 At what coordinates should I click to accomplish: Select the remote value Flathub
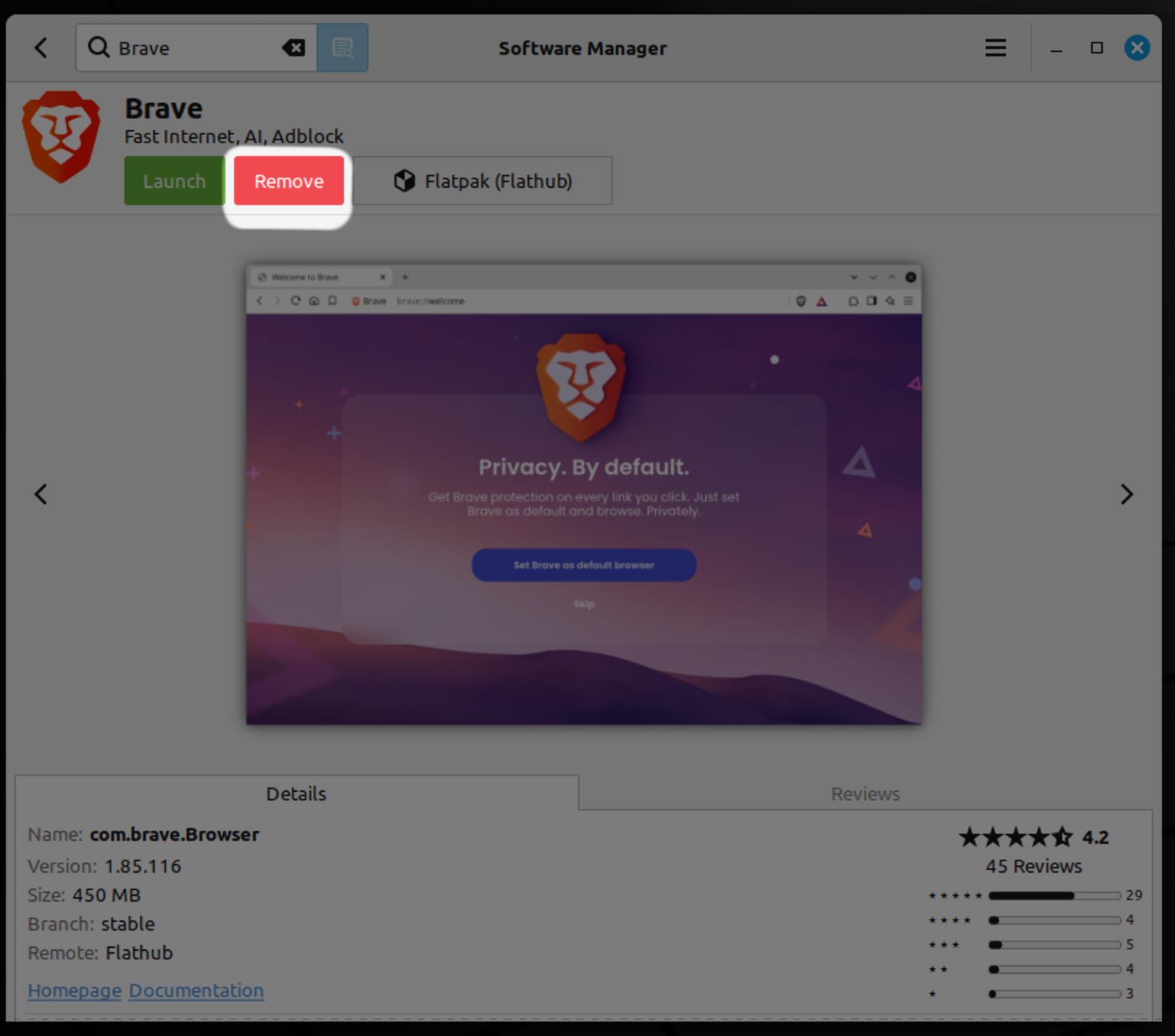(x=139, y=953)
